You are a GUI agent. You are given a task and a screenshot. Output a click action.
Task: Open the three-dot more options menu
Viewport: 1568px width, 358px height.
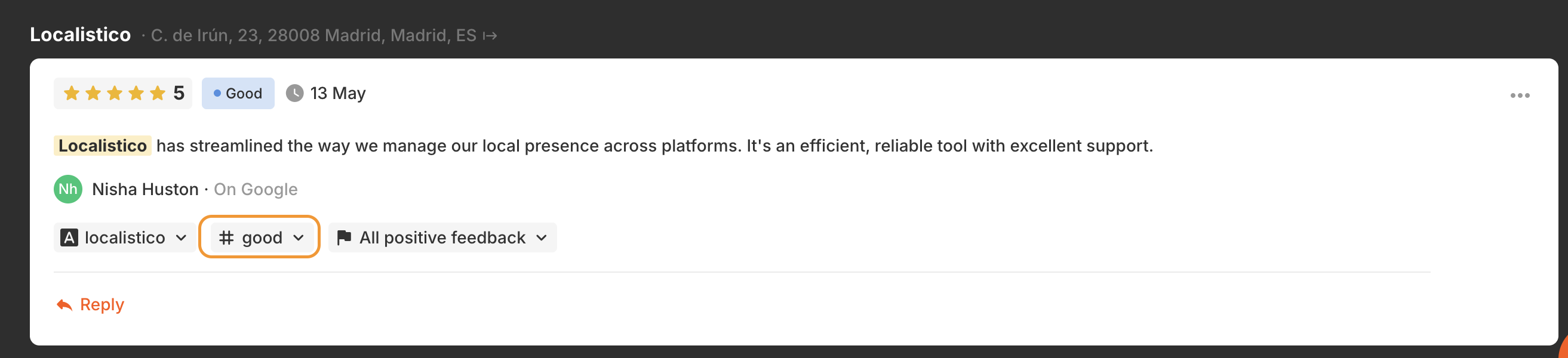1519,95
